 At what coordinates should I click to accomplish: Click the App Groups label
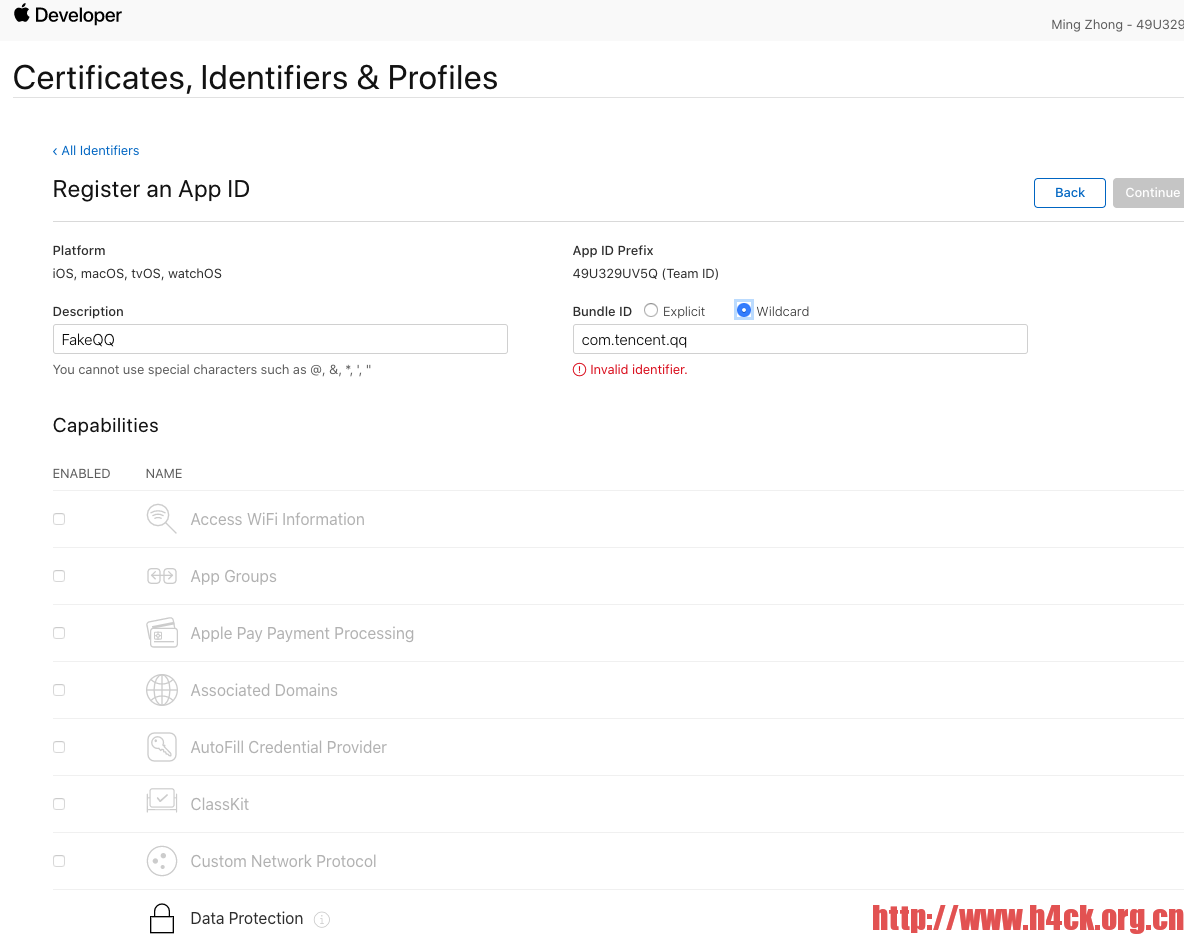[233, 576]
